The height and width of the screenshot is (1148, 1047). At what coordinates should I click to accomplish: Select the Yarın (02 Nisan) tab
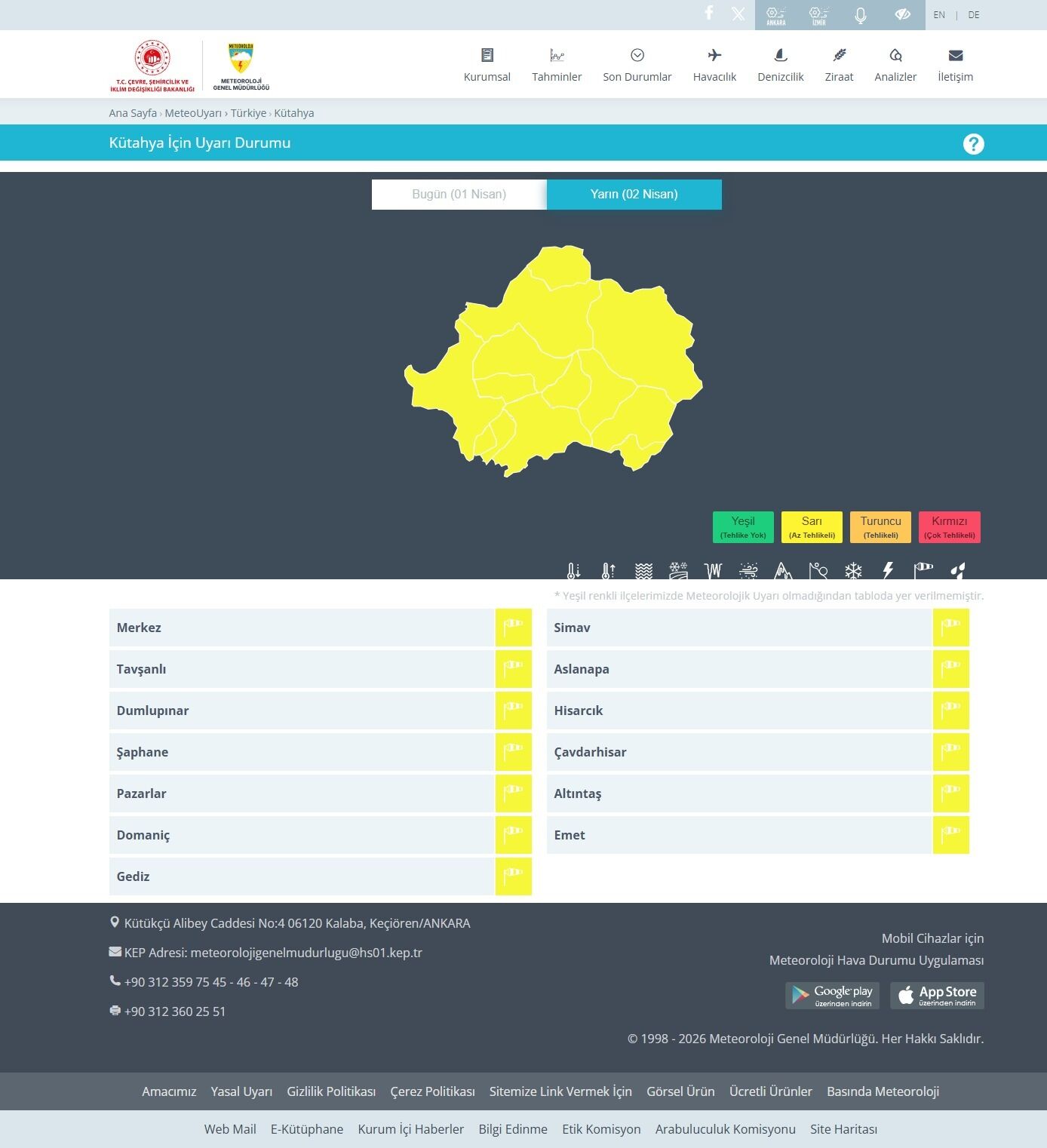(634, 195)
